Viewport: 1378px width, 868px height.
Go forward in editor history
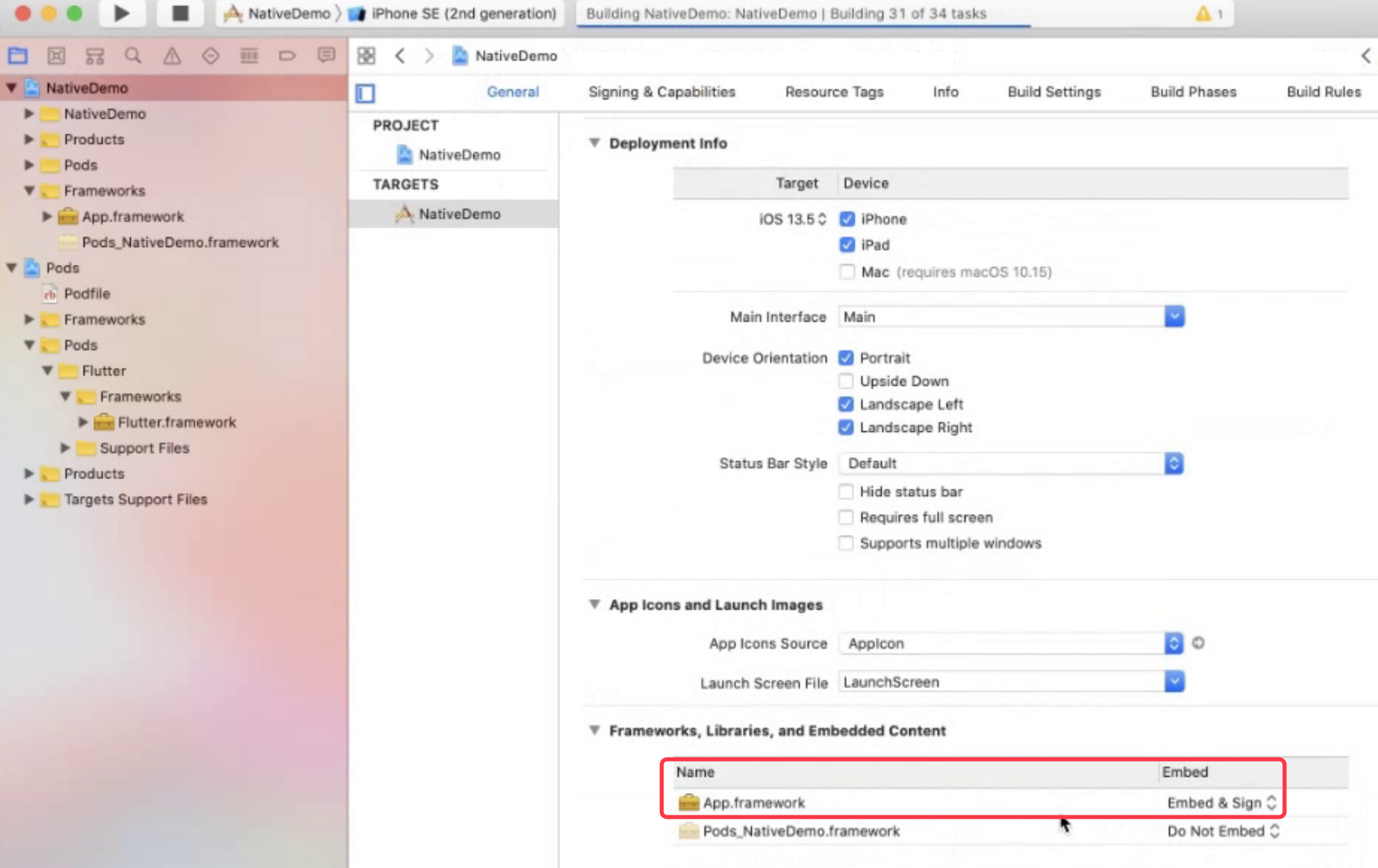[x=429, y=55]
